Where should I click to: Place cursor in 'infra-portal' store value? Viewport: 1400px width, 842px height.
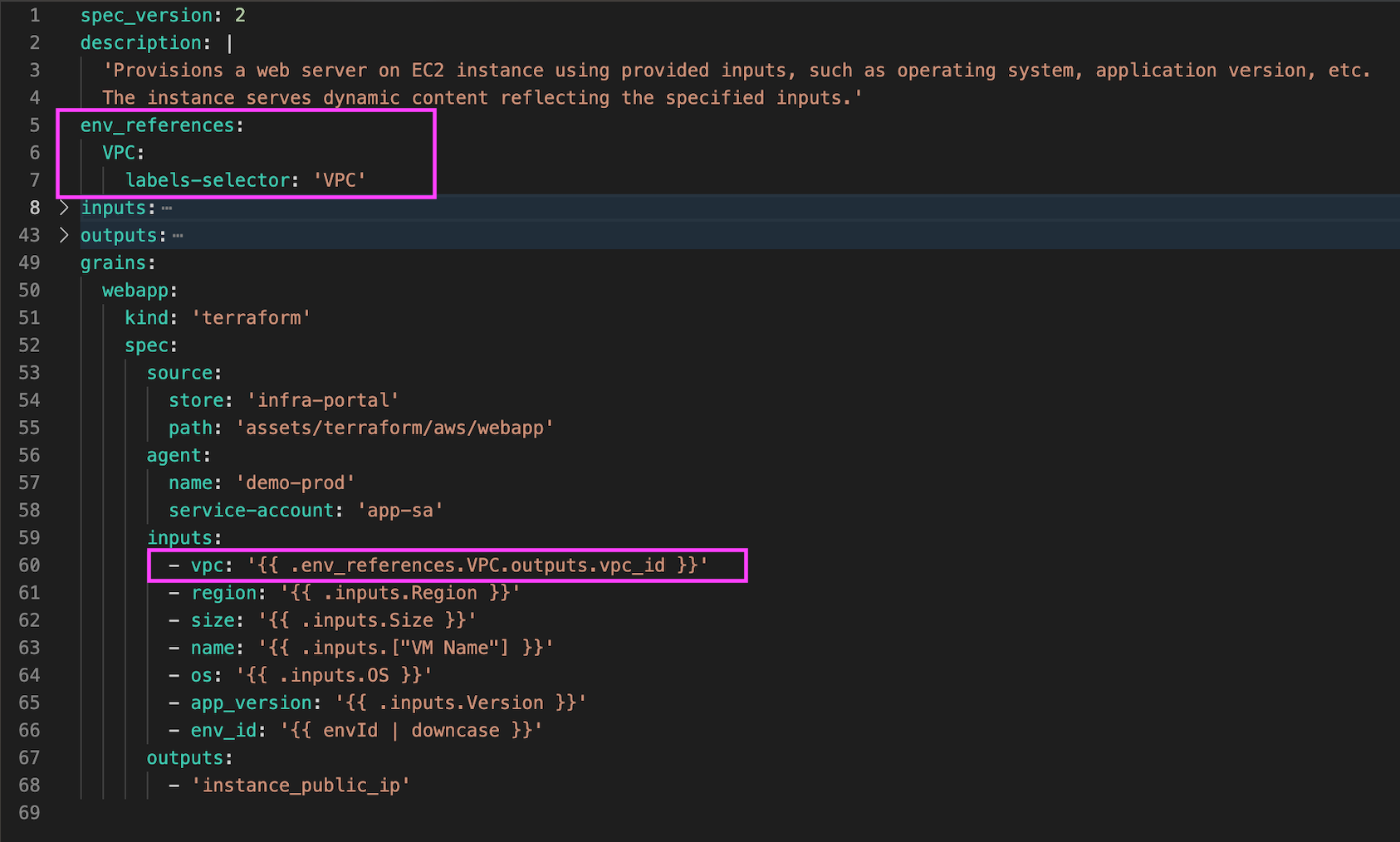[323, 400]
